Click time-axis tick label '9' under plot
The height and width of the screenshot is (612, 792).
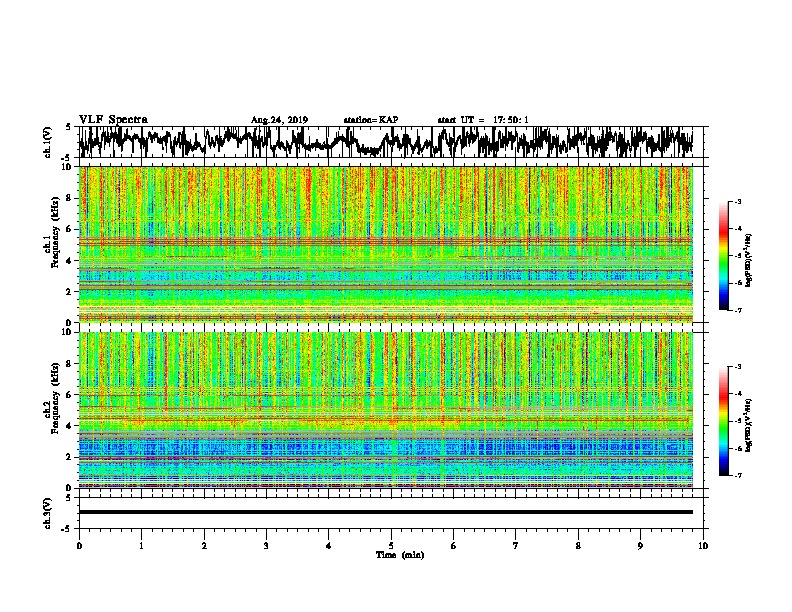pos(640,546)
